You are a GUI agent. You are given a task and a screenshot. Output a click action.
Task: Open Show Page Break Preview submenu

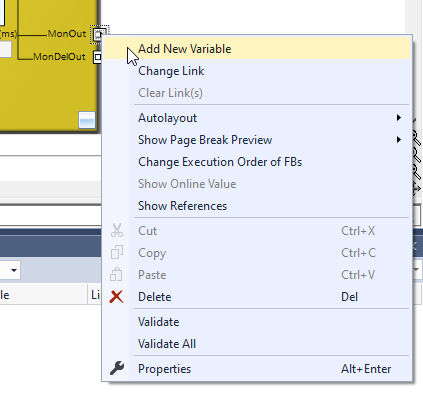pyautogui.click(x=257, y=140)
